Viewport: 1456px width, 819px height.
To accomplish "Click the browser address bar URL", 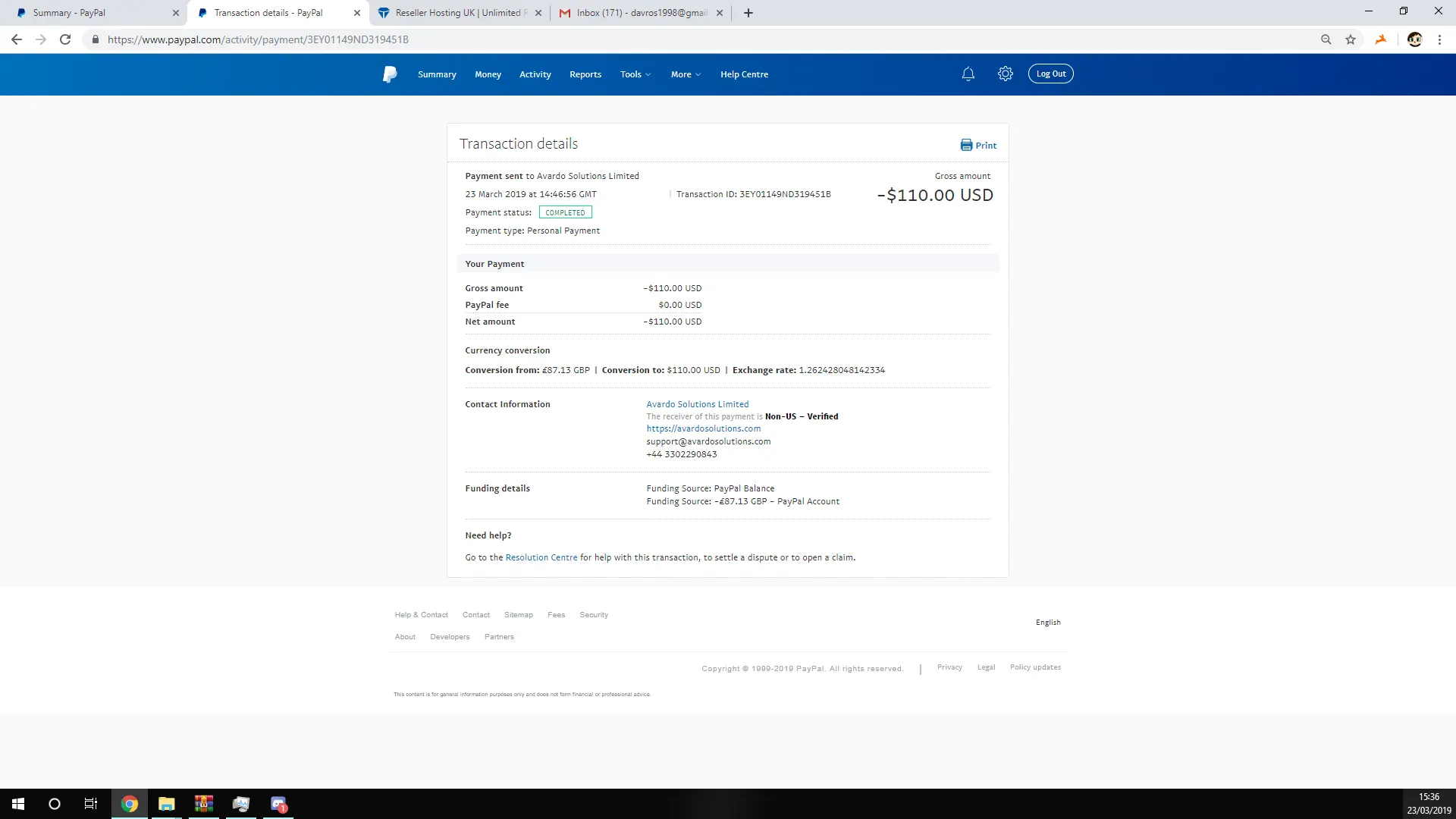I will (258, 39).
